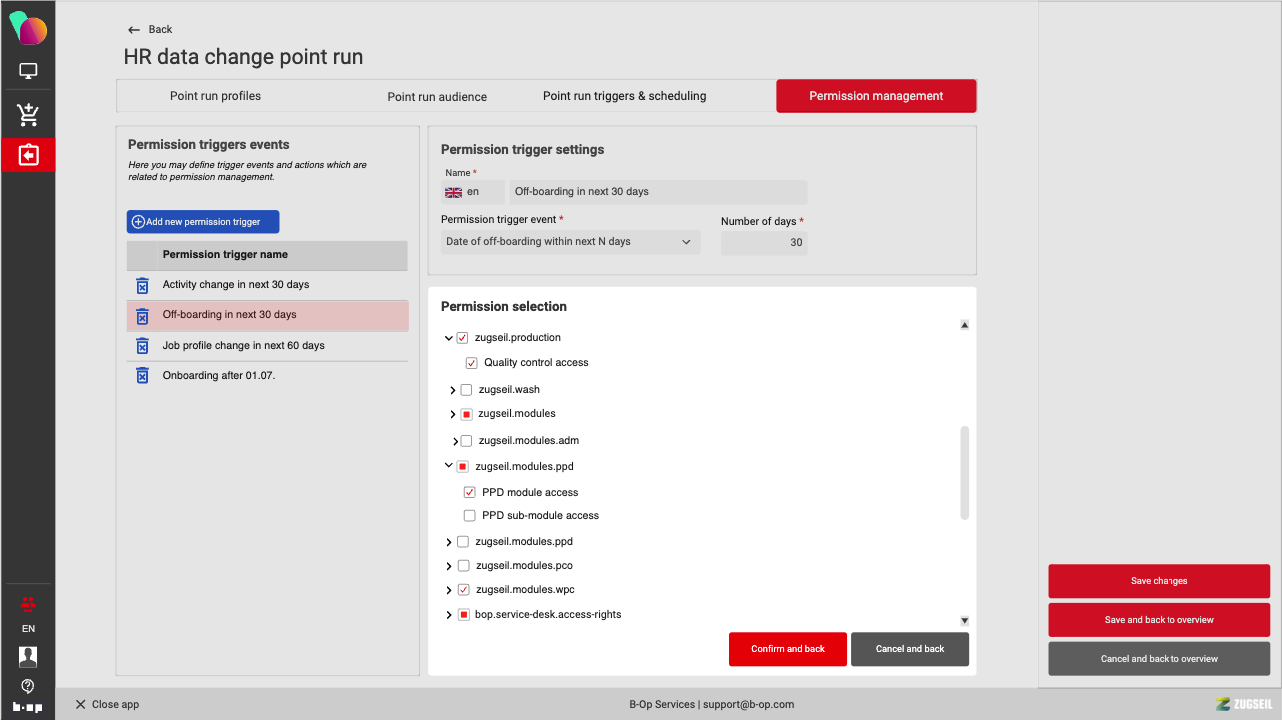Open the shopping cart sidebar icon
This screenshot has height=720, width=1282.
click(28, 115)
